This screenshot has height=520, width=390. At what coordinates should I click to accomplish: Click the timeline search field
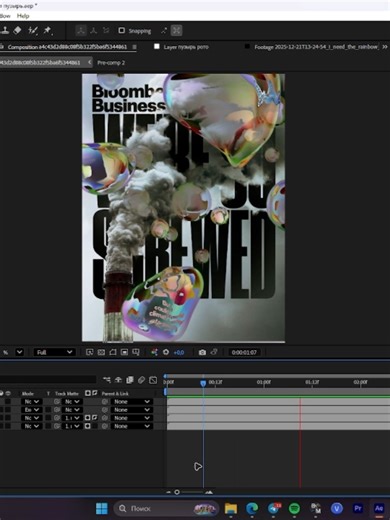(48, 379)
